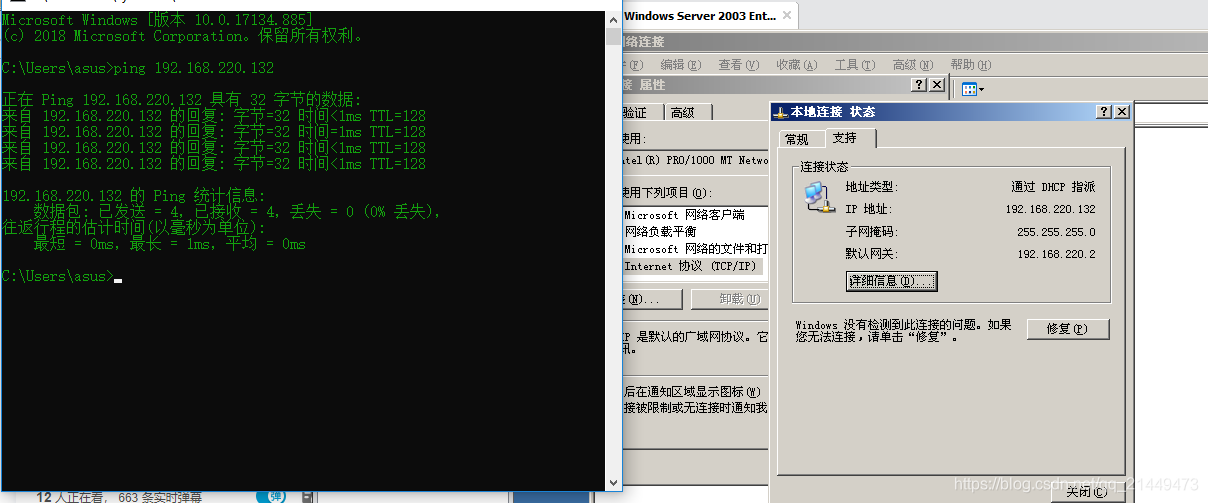Viewport: 1208px width, 503px height.
Task: Click the 数据包 statistics line in console
Action: point(238,211)
